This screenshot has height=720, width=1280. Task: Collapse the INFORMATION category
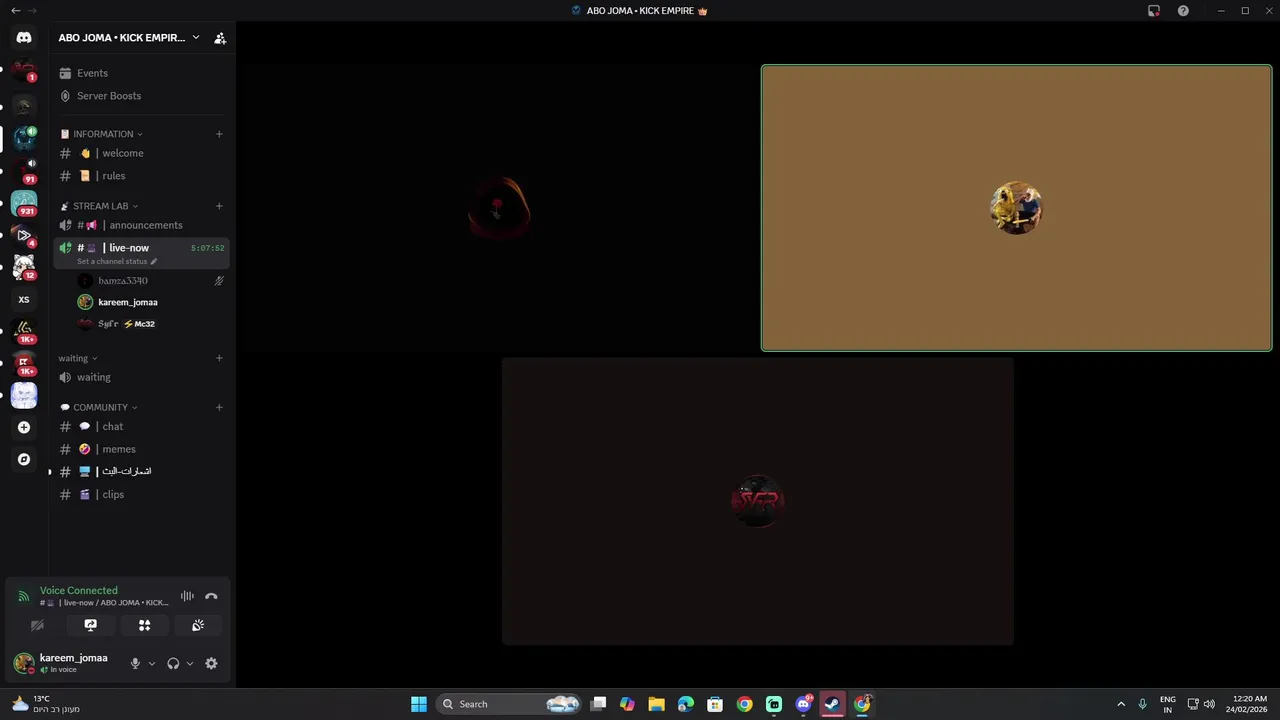102,134
